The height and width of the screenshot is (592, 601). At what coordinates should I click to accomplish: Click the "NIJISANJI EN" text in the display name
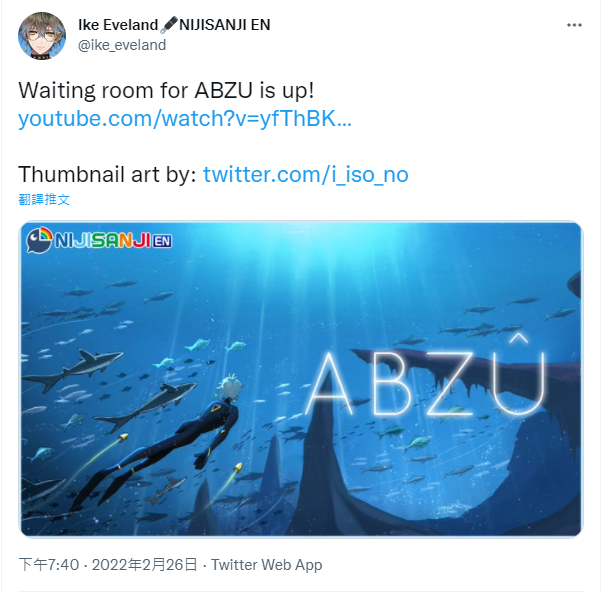[x=225, y=25]
